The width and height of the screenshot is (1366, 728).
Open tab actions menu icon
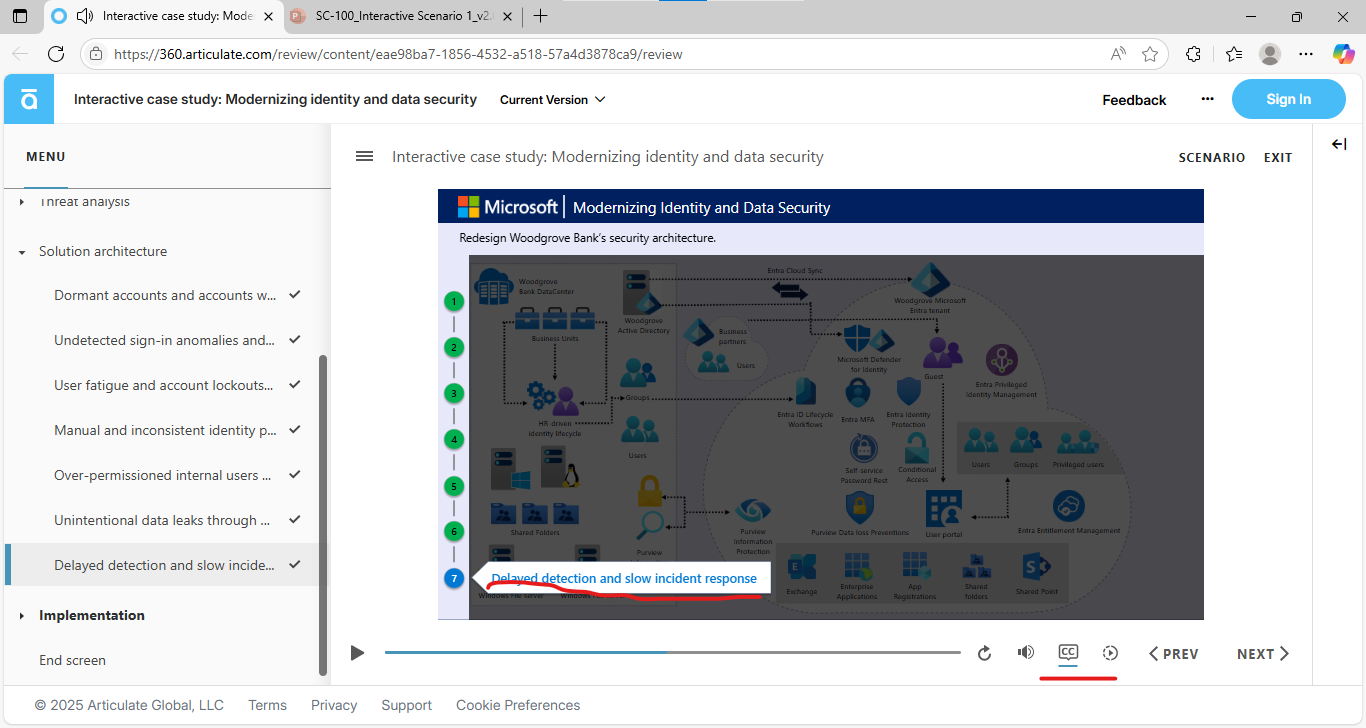pos(20,16)
